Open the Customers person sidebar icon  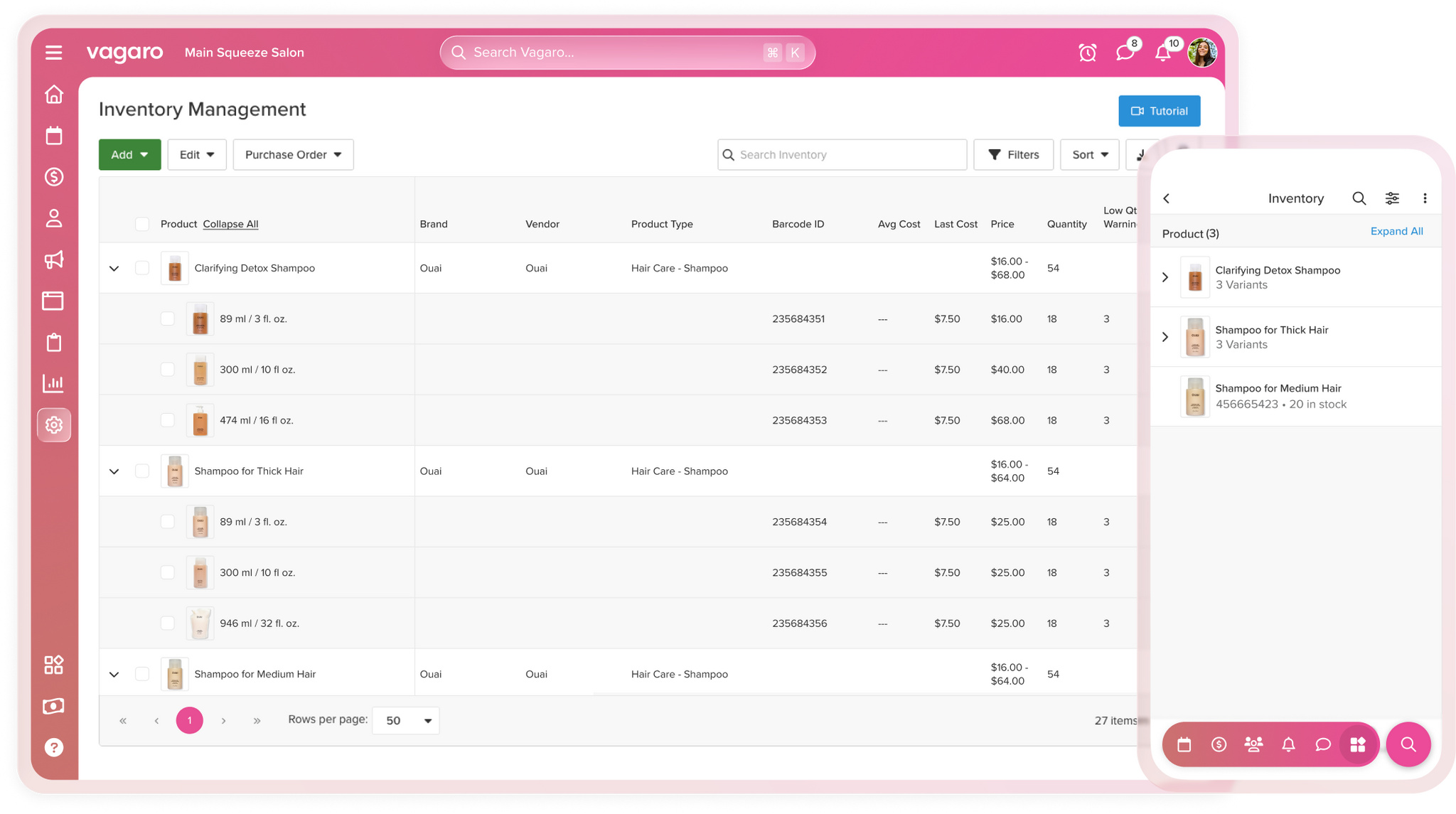point(54,218)
